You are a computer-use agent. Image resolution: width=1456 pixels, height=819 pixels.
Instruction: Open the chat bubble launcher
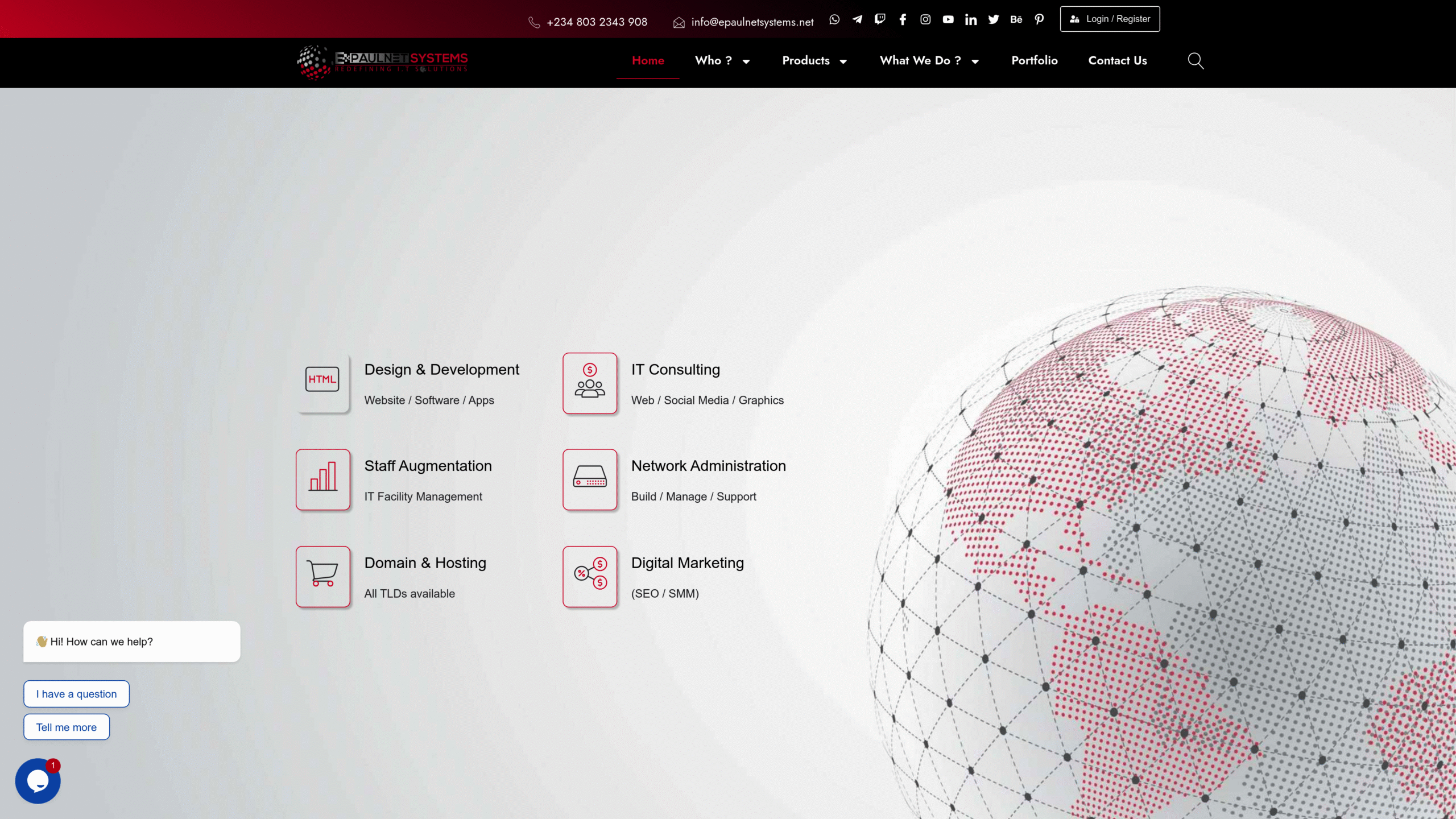[x=38, y=781]
